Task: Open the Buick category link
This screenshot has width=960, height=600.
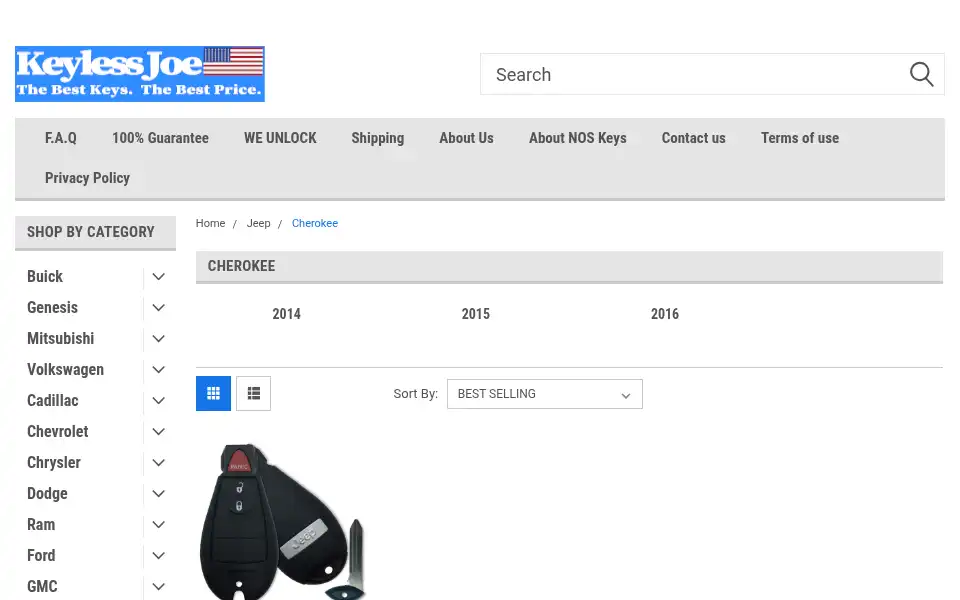Action: [x=45, y=277]
